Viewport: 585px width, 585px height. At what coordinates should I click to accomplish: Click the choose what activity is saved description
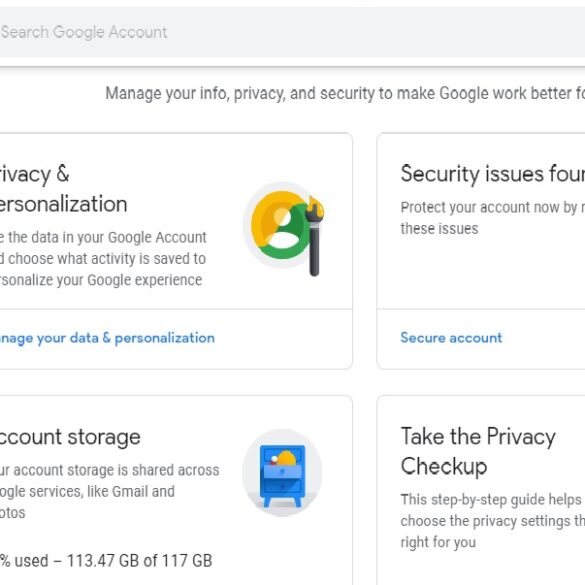click(103, 259)
